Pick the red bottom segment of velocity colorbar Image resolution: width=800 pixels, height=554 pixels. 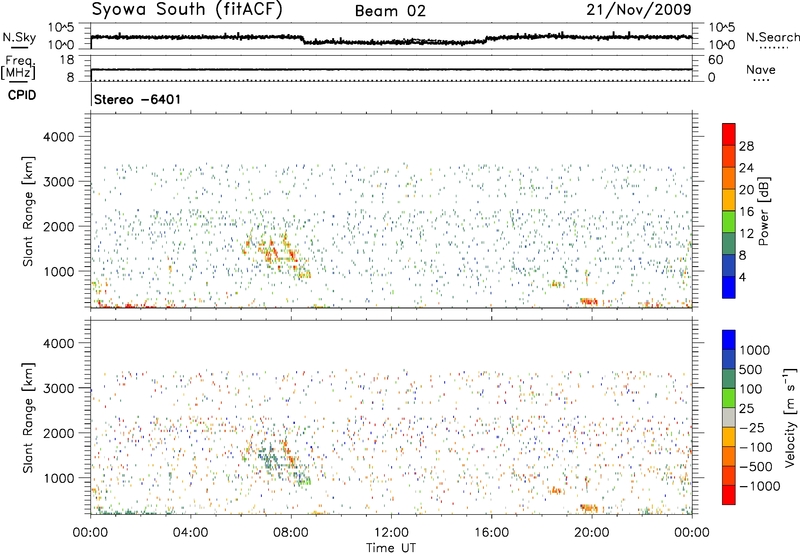[729, 495]
